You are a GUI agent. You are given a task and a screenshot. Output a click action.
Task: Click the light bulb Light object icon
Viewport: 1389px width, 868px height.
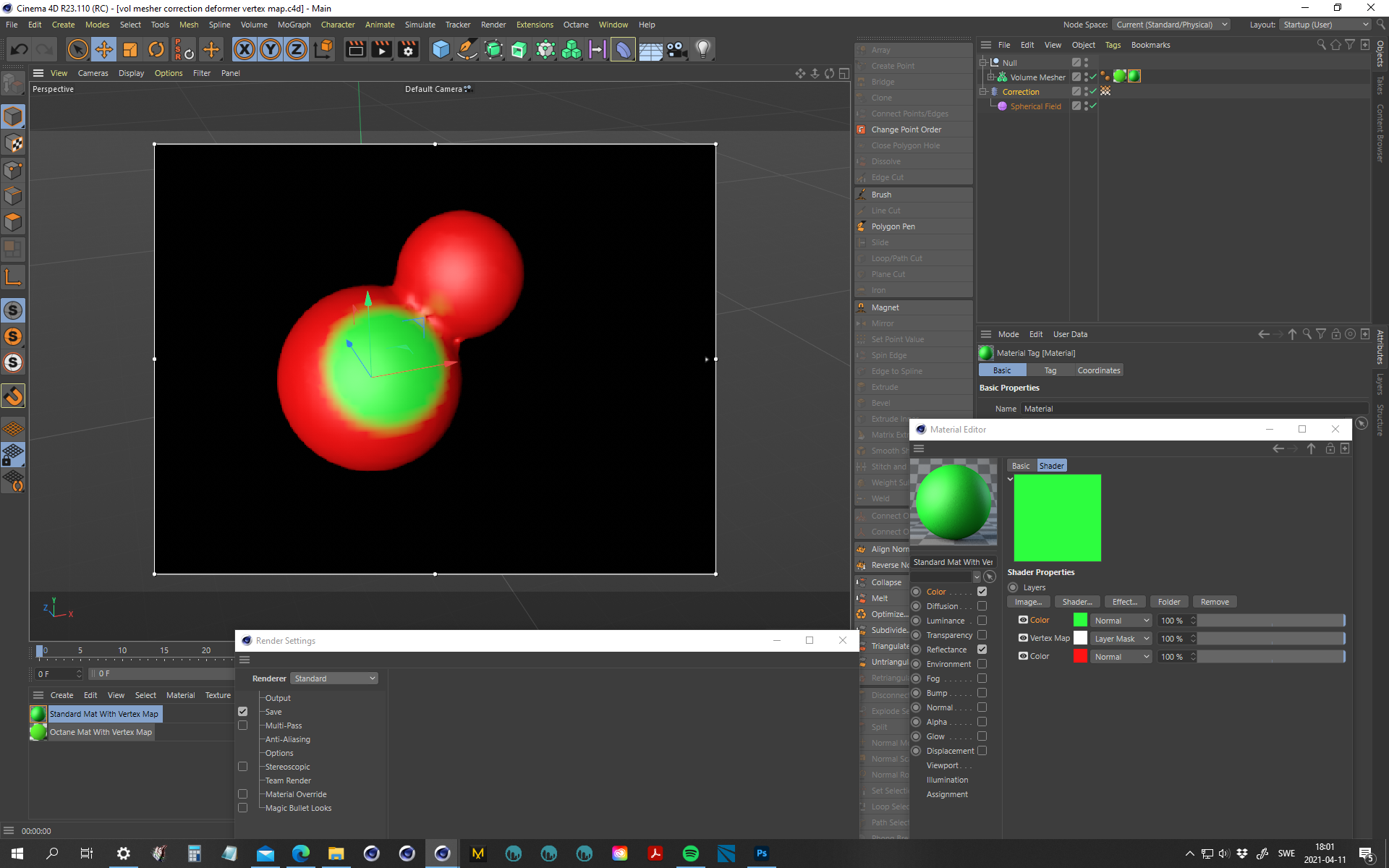(x=702, y=49)
